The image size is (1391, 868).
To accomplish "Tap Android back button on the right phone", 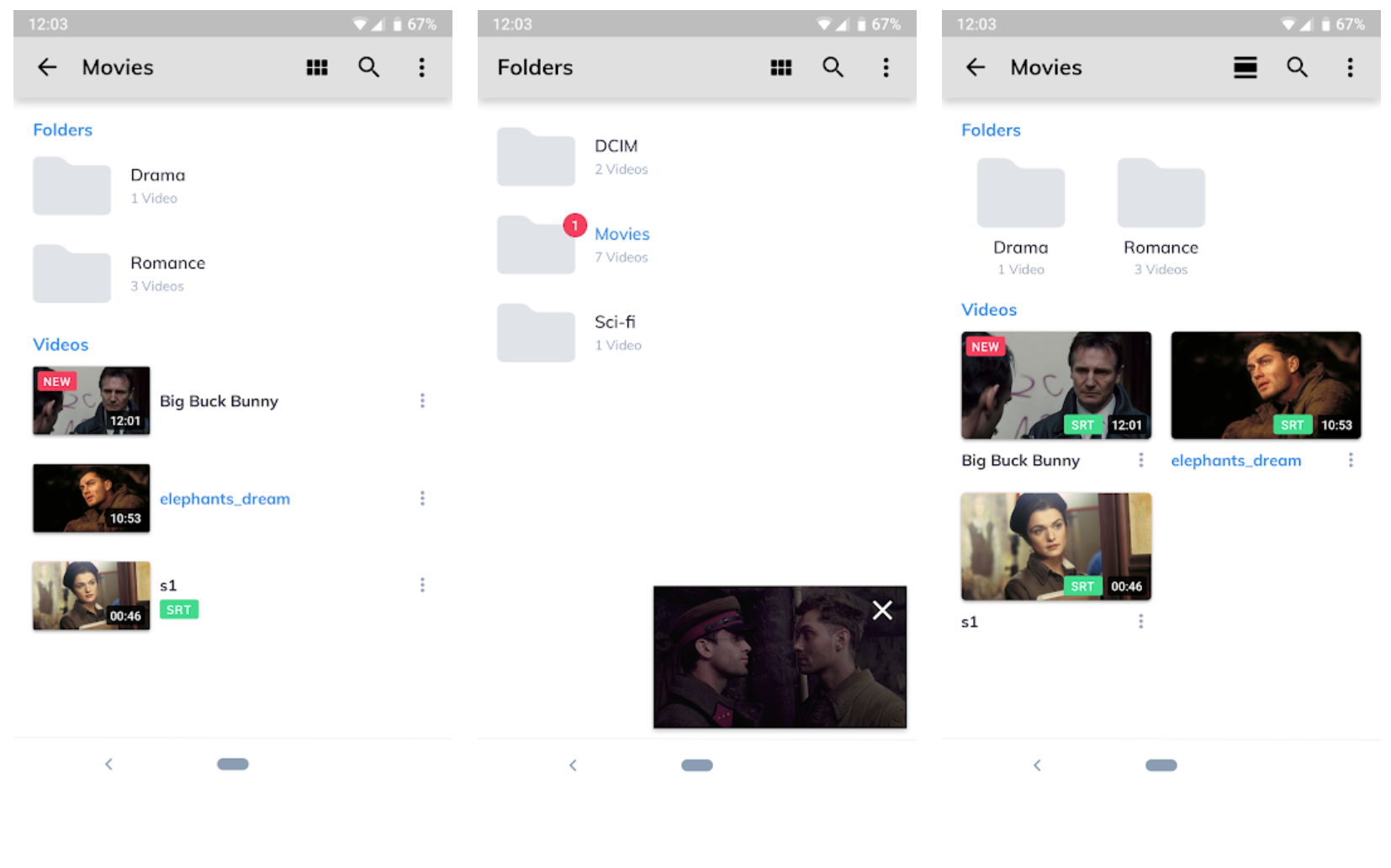I will pos(1037,765).
